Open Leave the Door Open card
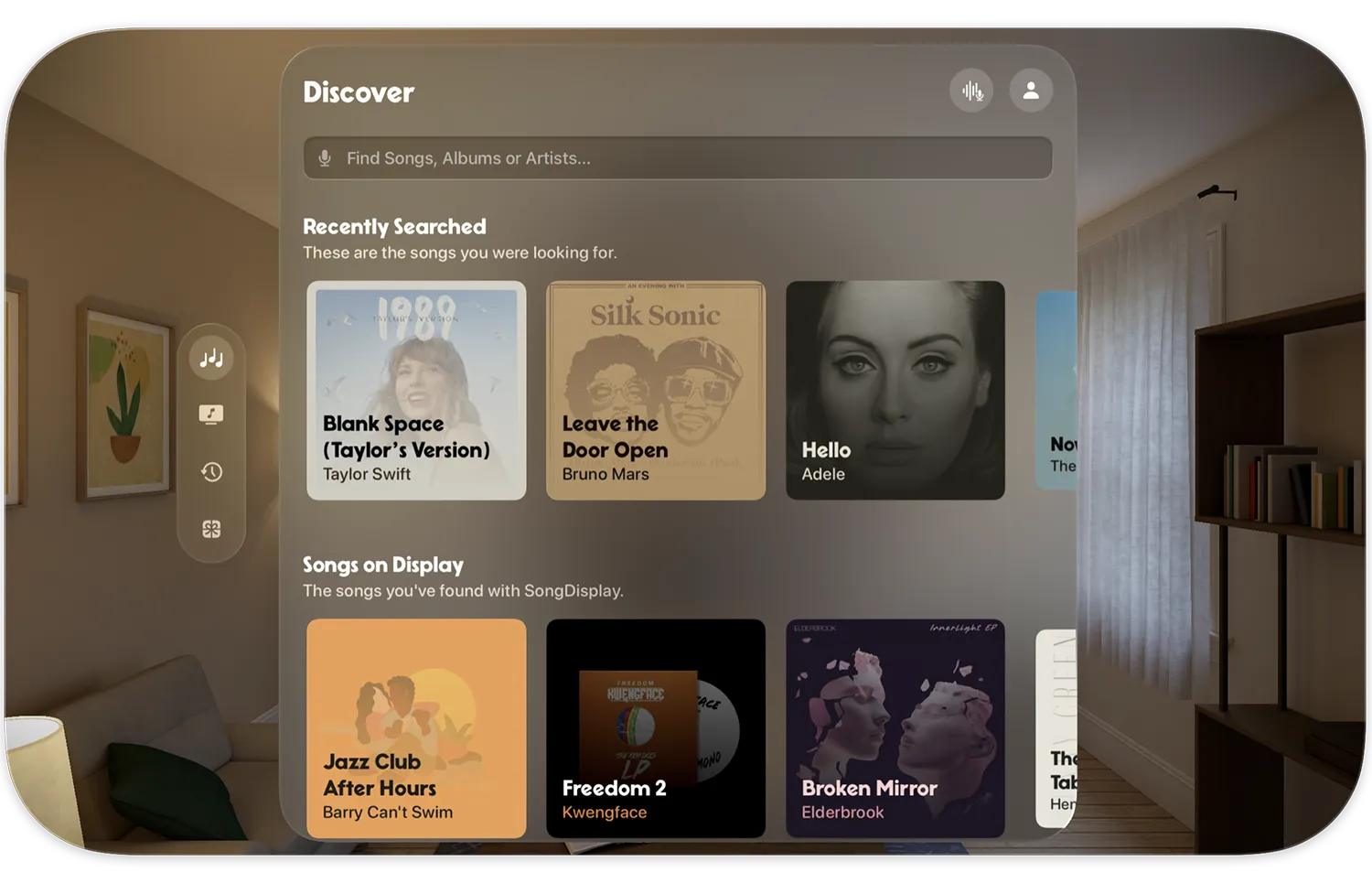This screenshot has height=883, width=1372. click(x=656, y=391)
